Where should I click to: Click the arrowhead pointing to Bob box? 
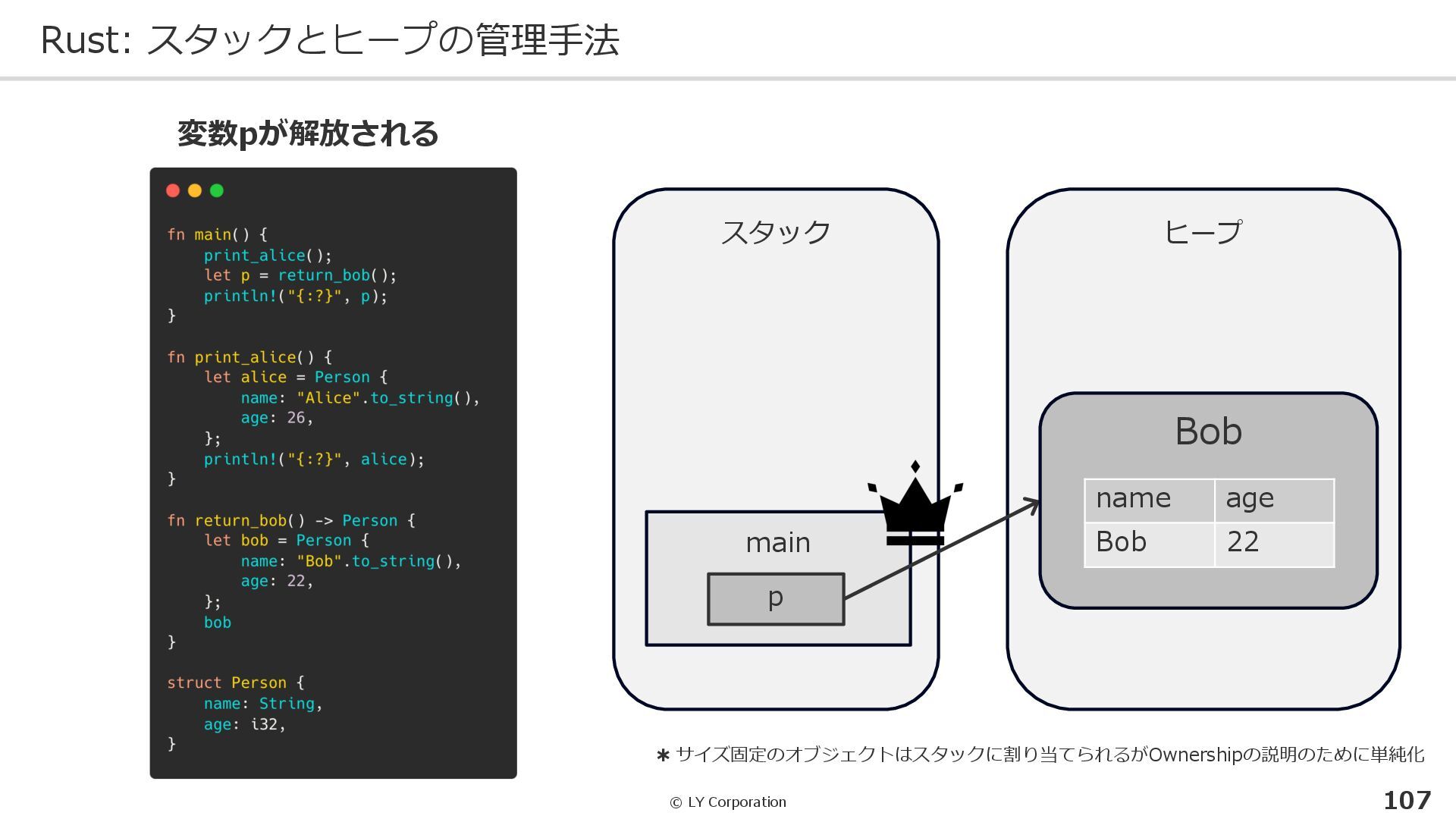tap(1034, 504)
